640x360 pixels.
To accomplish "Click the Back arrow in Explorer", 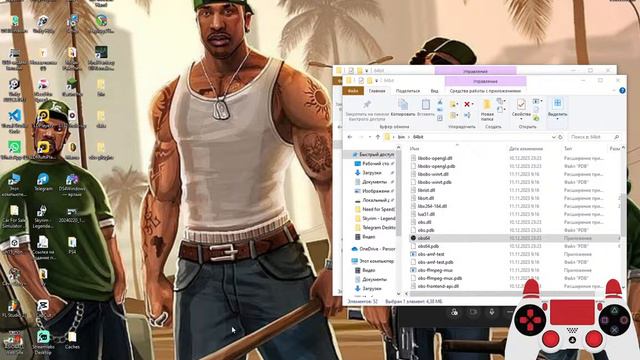I will [x=350, y=137].
